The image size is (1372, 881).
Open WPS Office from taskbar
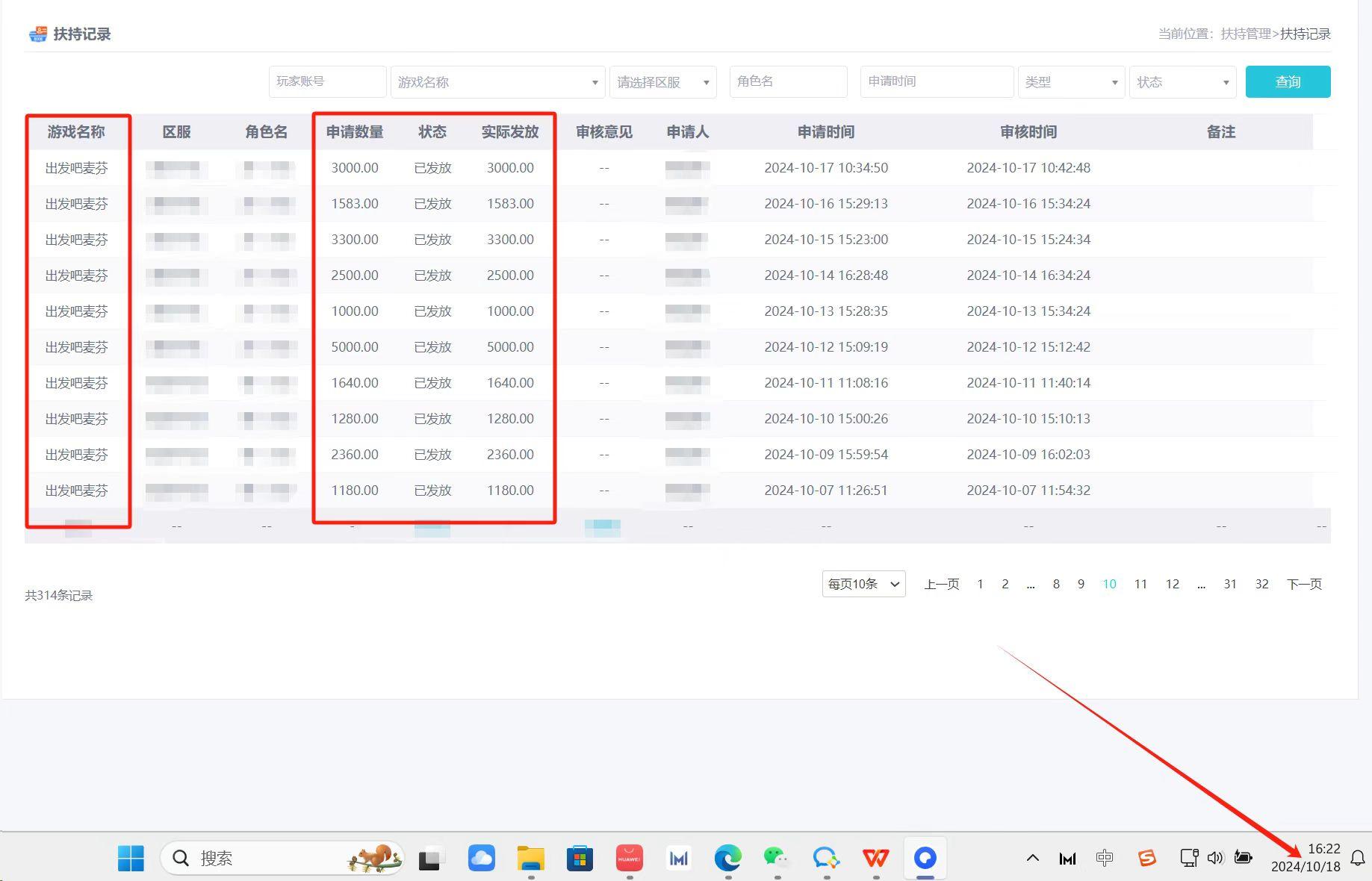pyautogui.click(x=875, y=858)
